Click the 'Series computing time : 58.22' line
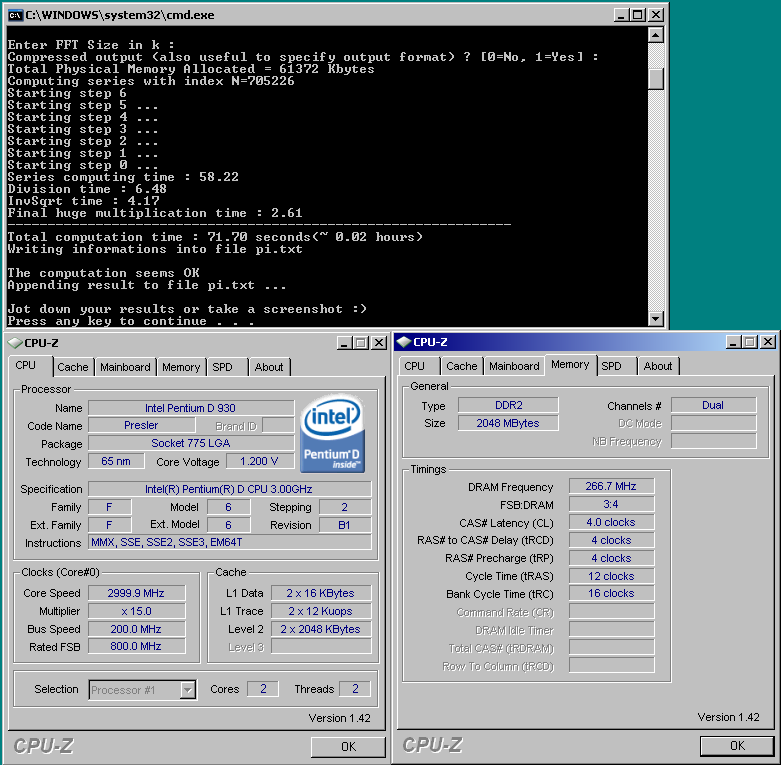 click(123, 177)
